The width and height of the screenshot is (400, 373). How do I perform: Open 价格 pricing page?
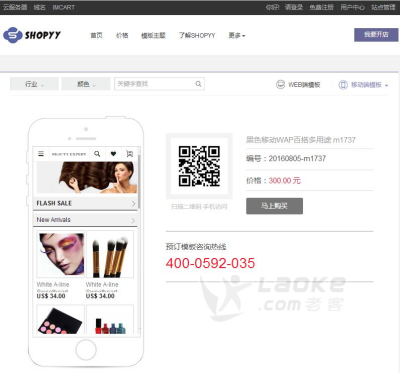[x=122, y=35]
